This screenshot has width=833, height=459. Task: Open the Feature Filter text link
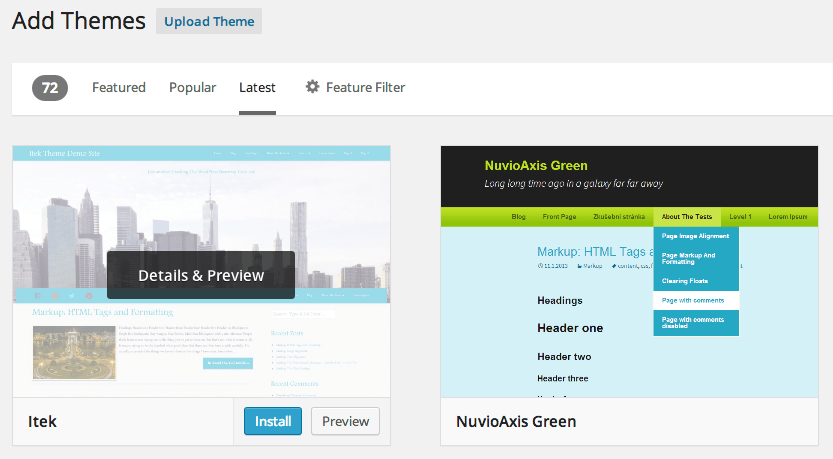point(365,88)
